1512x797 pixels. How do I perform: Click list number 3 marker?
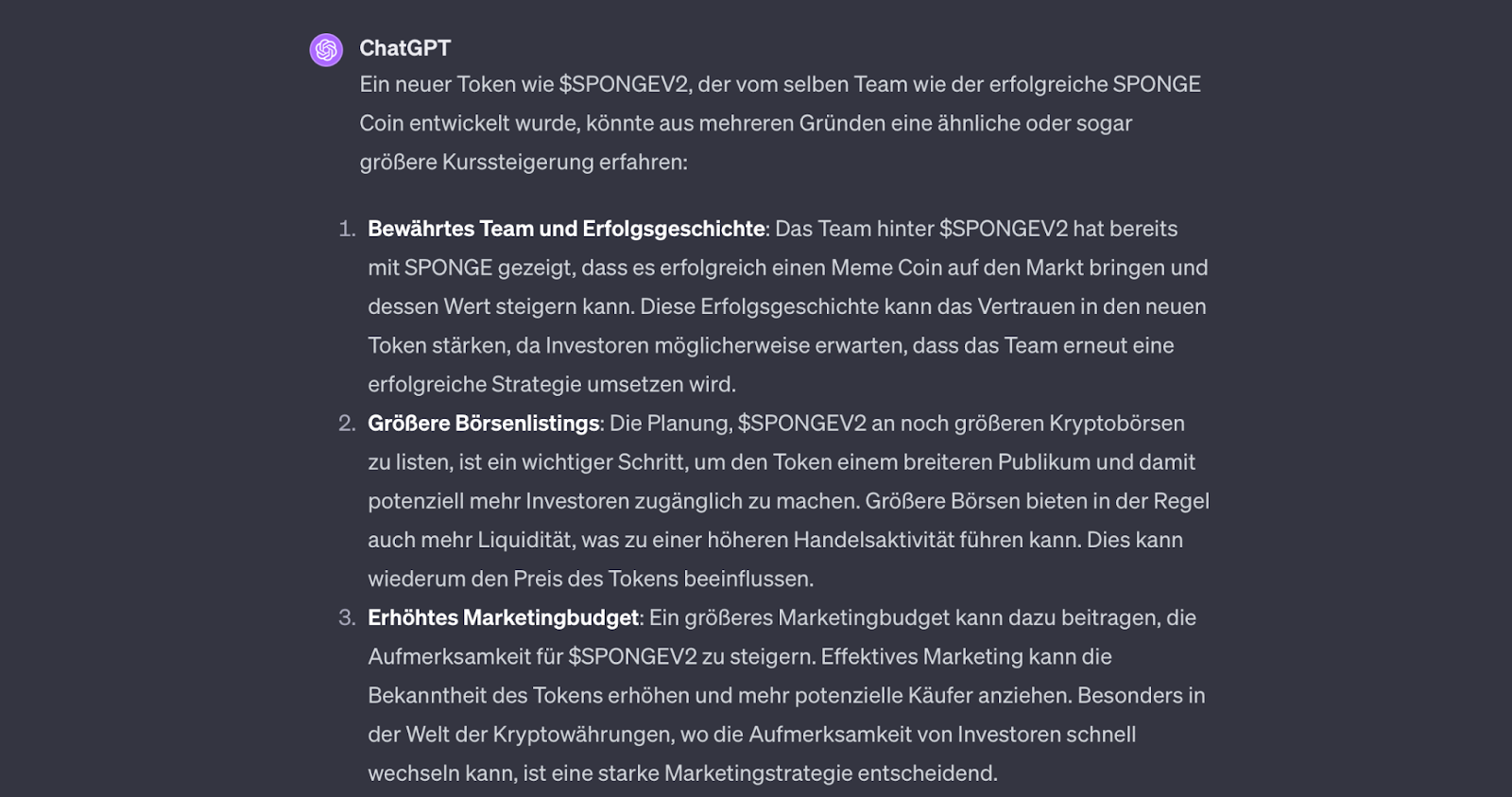point(347,618)
